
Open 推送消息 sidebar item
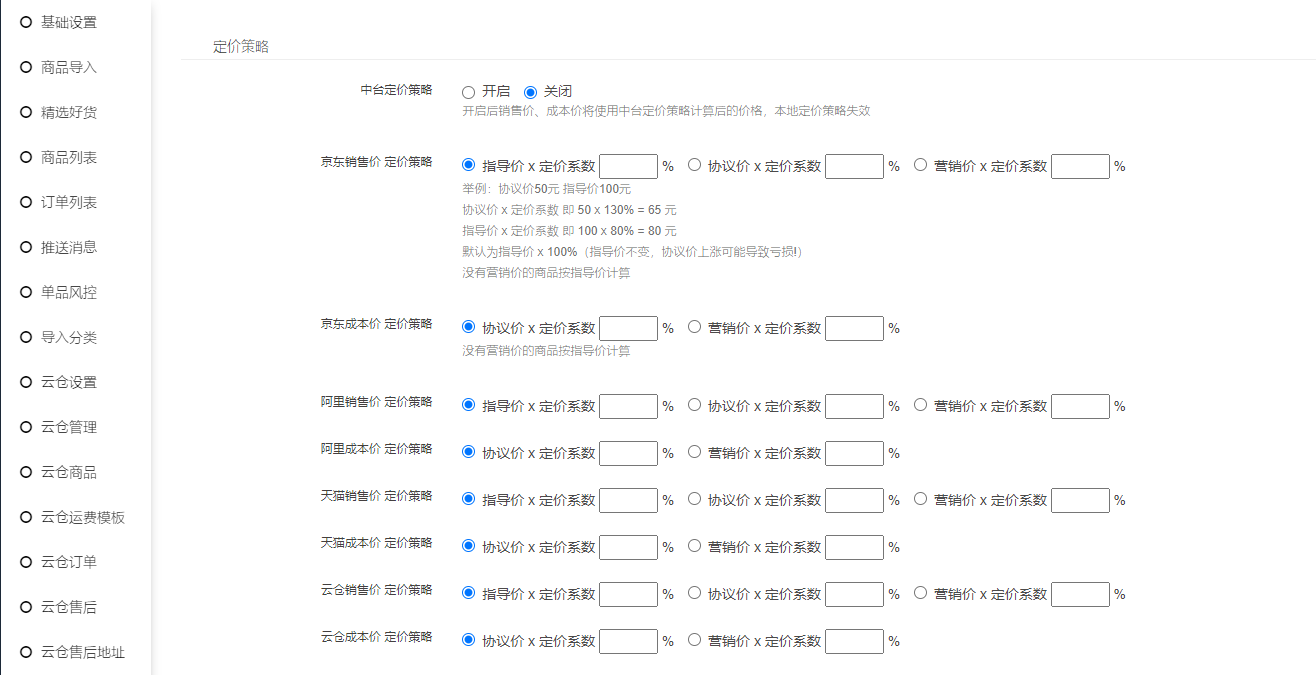69,247
